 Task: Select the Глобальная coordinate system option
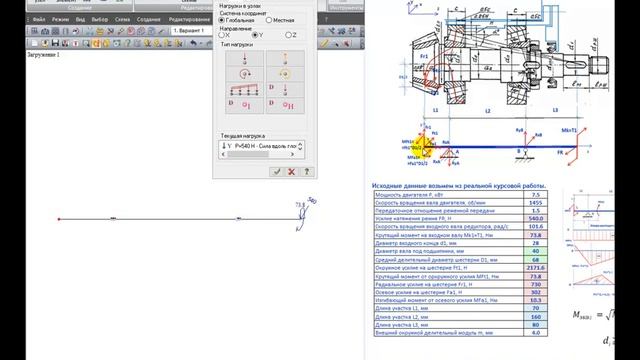coord(237,20)
